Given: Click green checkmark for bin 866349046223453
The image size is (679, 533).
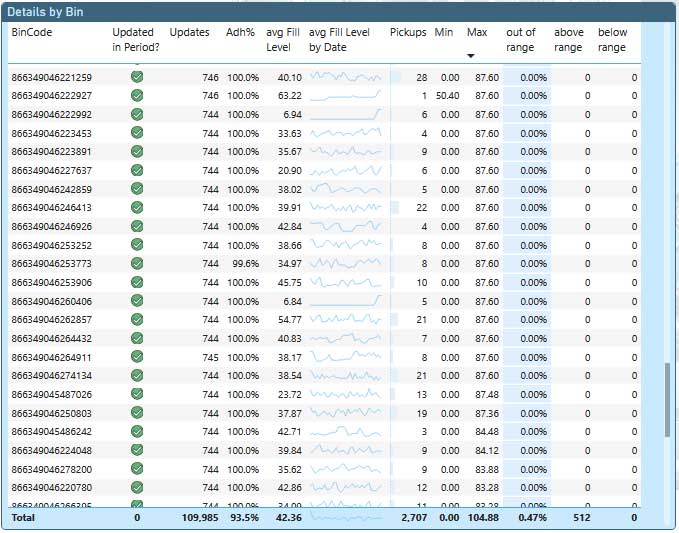Looking at the screenshot, I should [137, 133].
